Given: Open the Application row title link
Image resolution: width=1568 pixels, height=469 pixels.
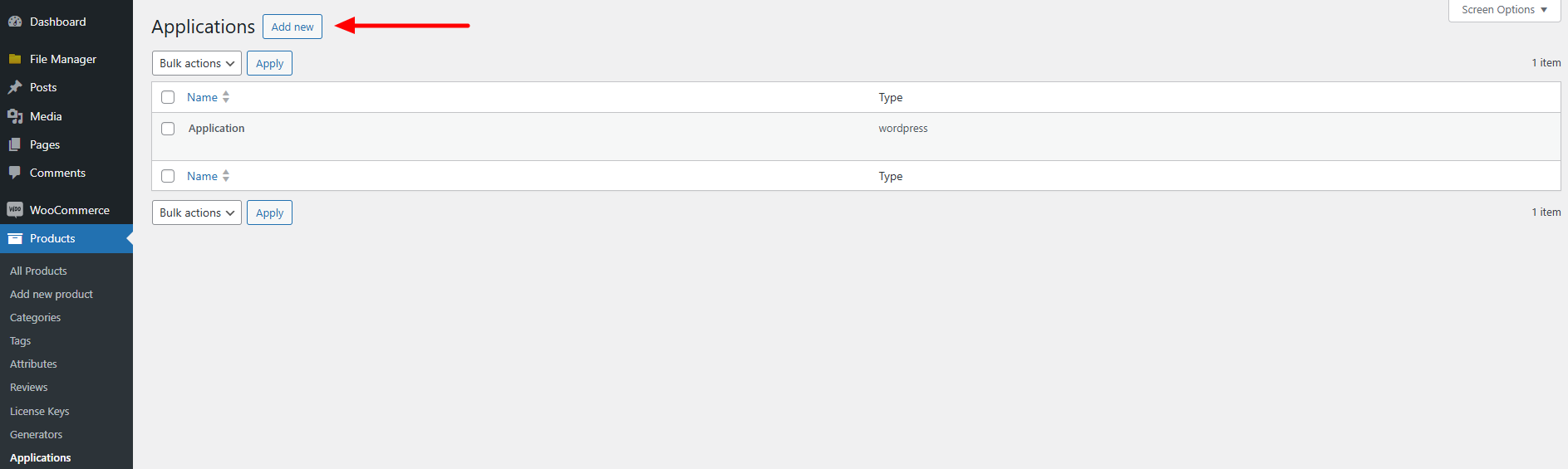Looking at the screenshot, I should click(x=217, y=128).
